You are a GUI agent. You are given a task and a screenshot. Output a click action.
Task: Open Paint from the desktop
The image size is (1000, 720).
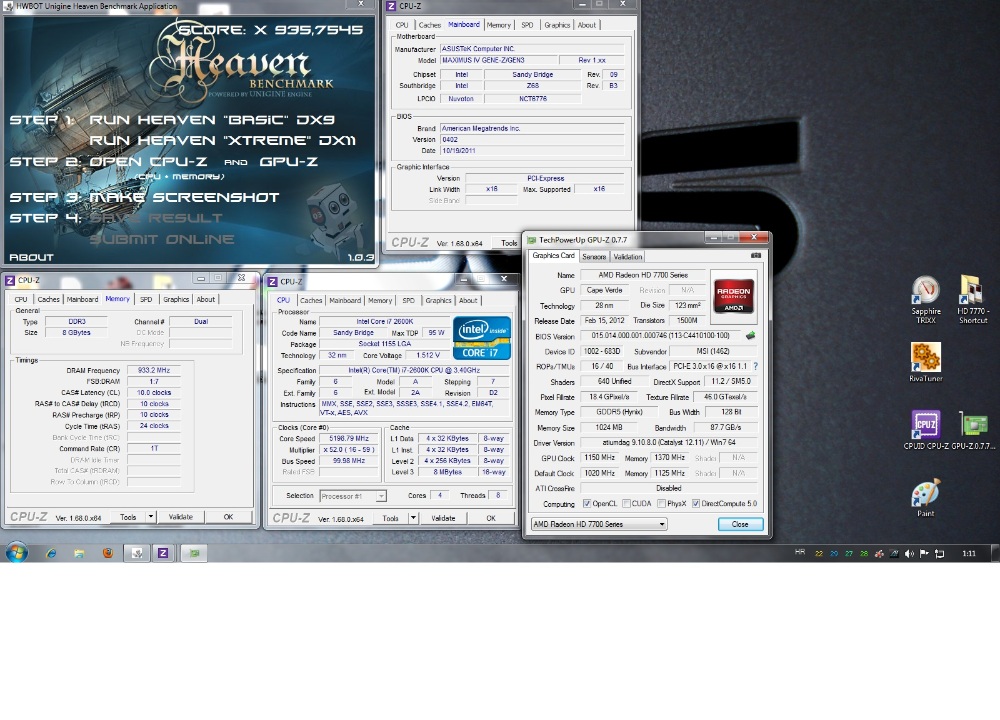click(925, 497)
